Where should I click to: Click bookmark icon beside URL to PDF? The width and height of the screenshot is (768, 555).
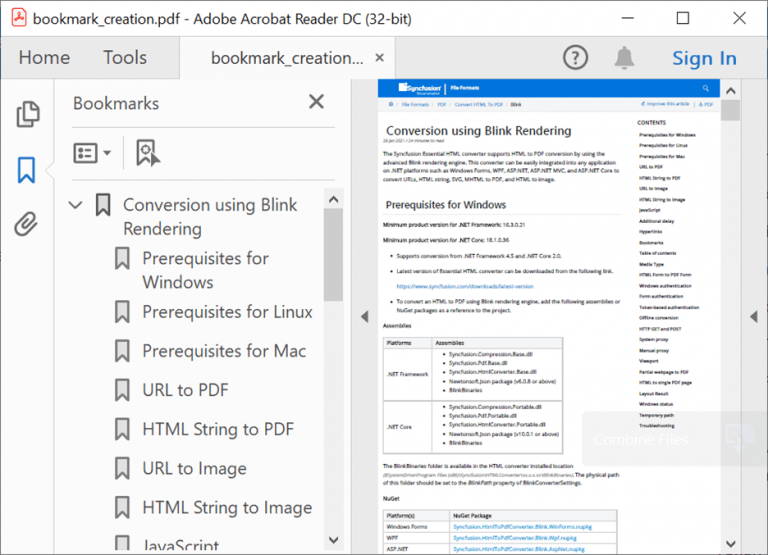(122, 390)
